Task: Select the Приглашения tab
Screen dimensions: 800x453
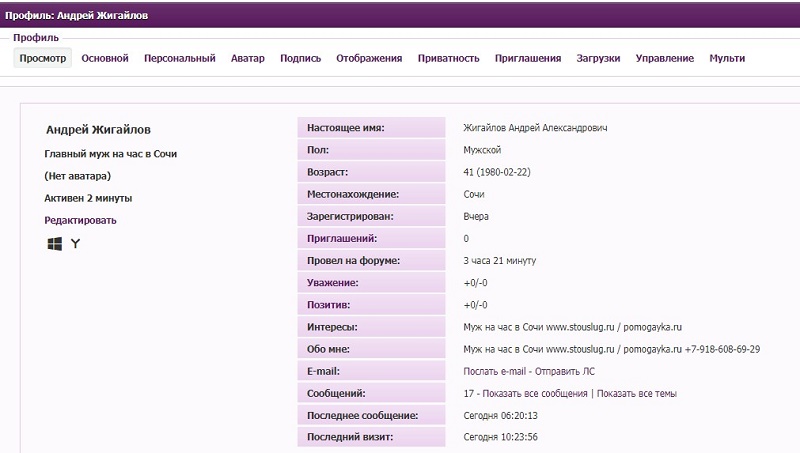Action: (x=528, y=58)
